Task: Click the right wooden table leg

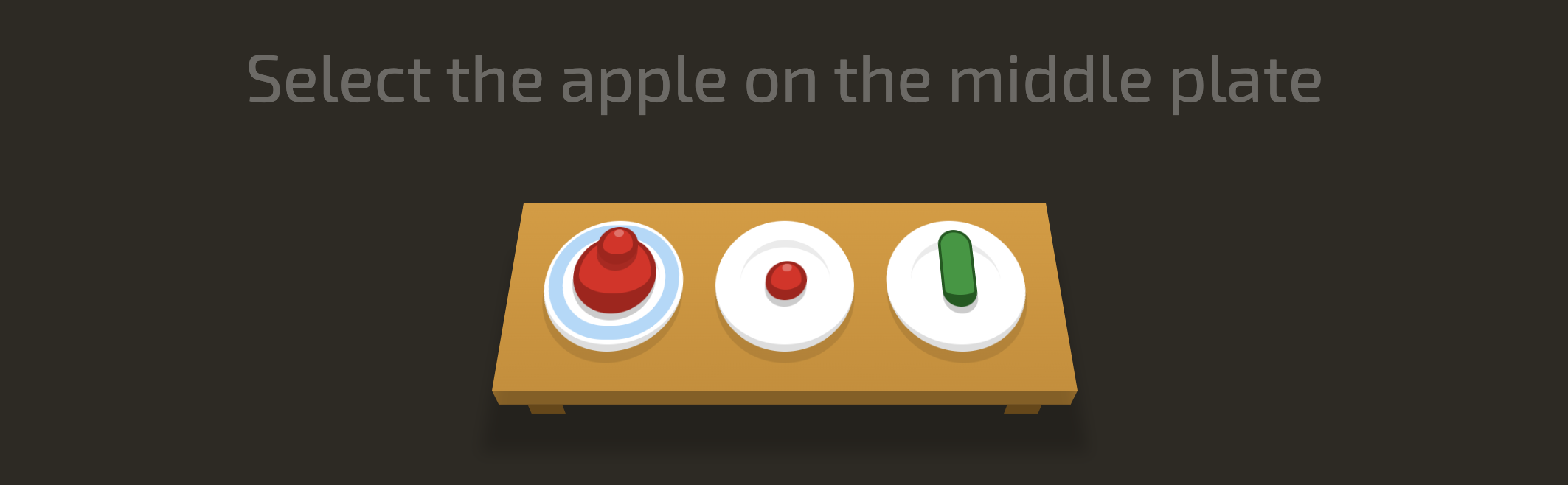Action: coord(1022,408)
